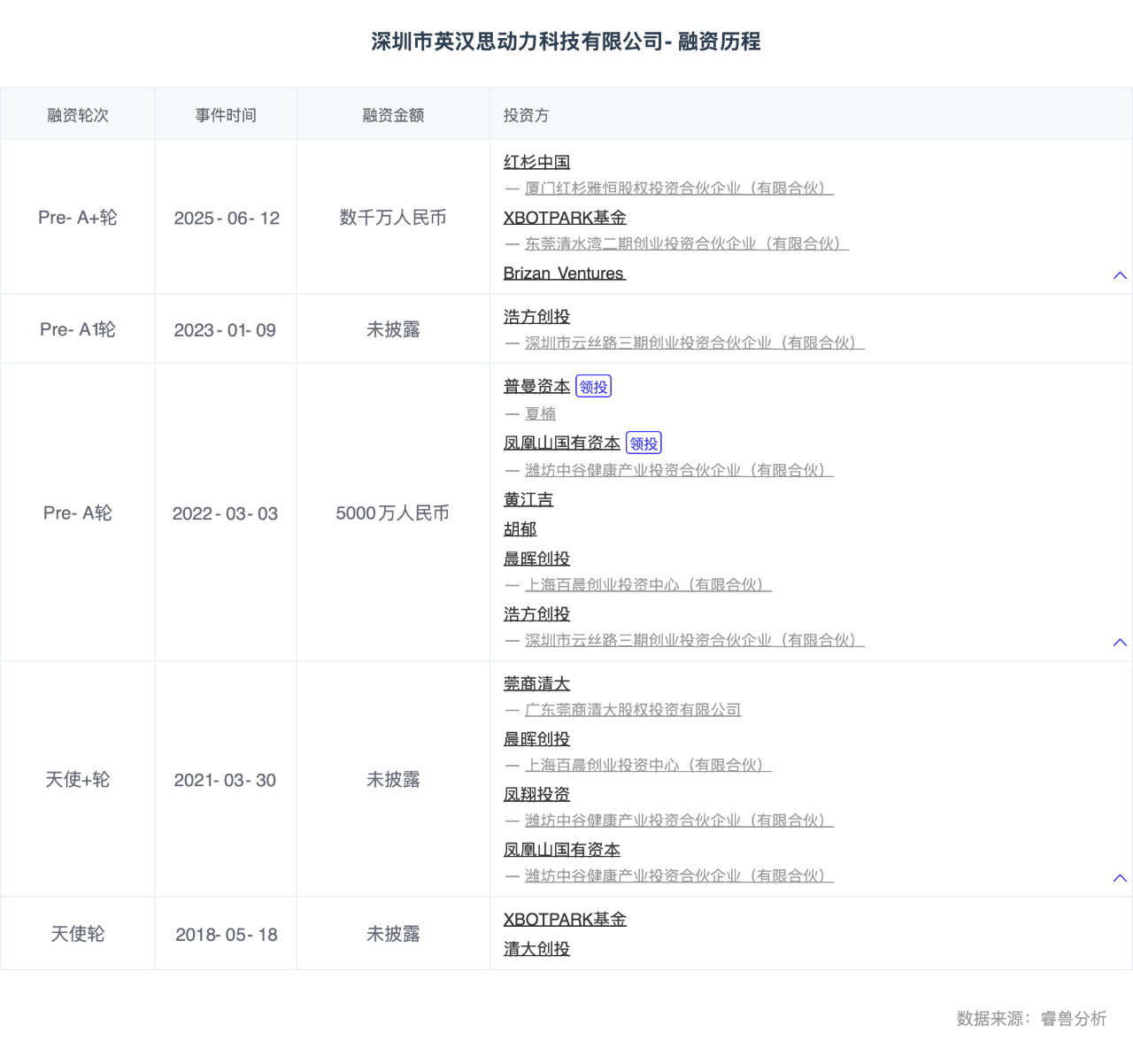
Task: Collapse the Pre-A轮 investor list via chevron
Action: click(x=1120, y=642)
